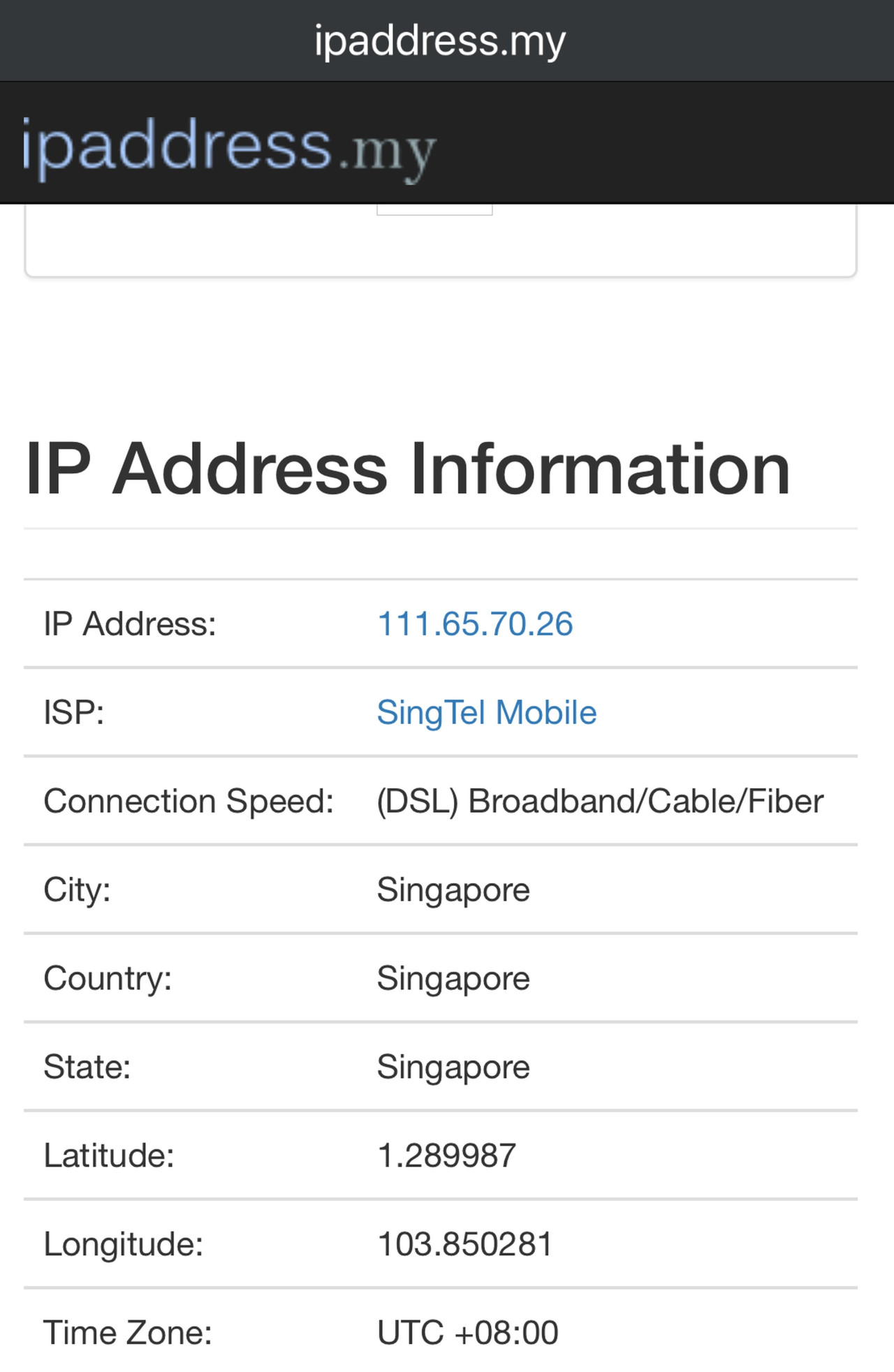This screenshot has width=894, height=1372.
Task: Click the "Latitude:" row label
Action: (x=109, y=1156)
